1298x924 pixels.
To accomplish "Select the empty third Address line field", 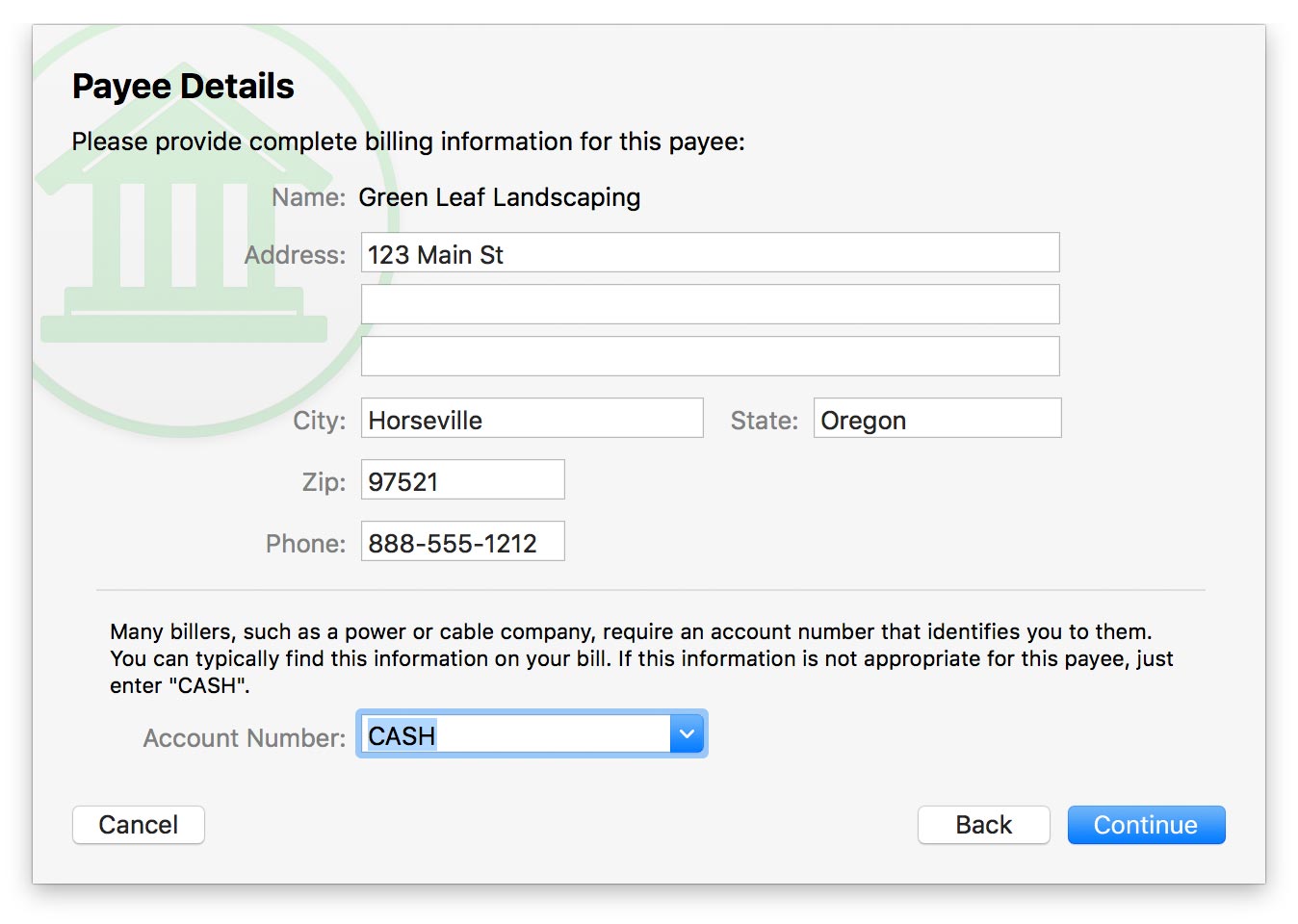I will pyautogui.click(x=710, y=356).
